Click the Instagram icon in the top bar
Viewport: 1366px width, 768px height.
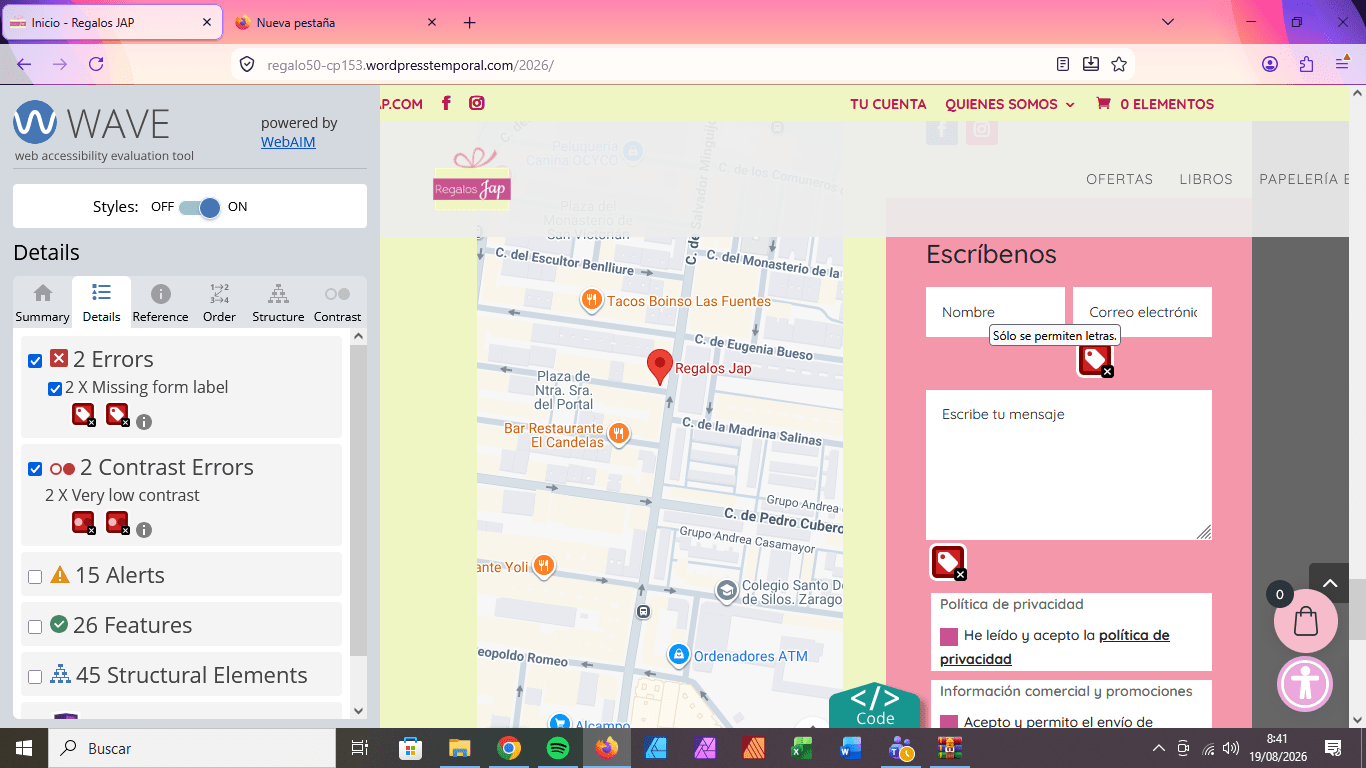[x=477, y=103]
